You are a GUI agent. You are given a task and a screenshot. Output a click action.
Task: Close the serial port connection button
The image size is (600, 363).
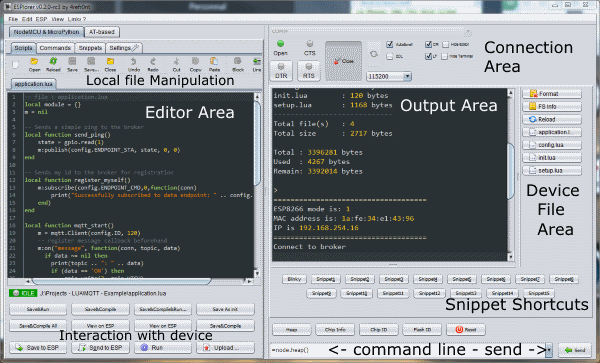click(343, 61)
